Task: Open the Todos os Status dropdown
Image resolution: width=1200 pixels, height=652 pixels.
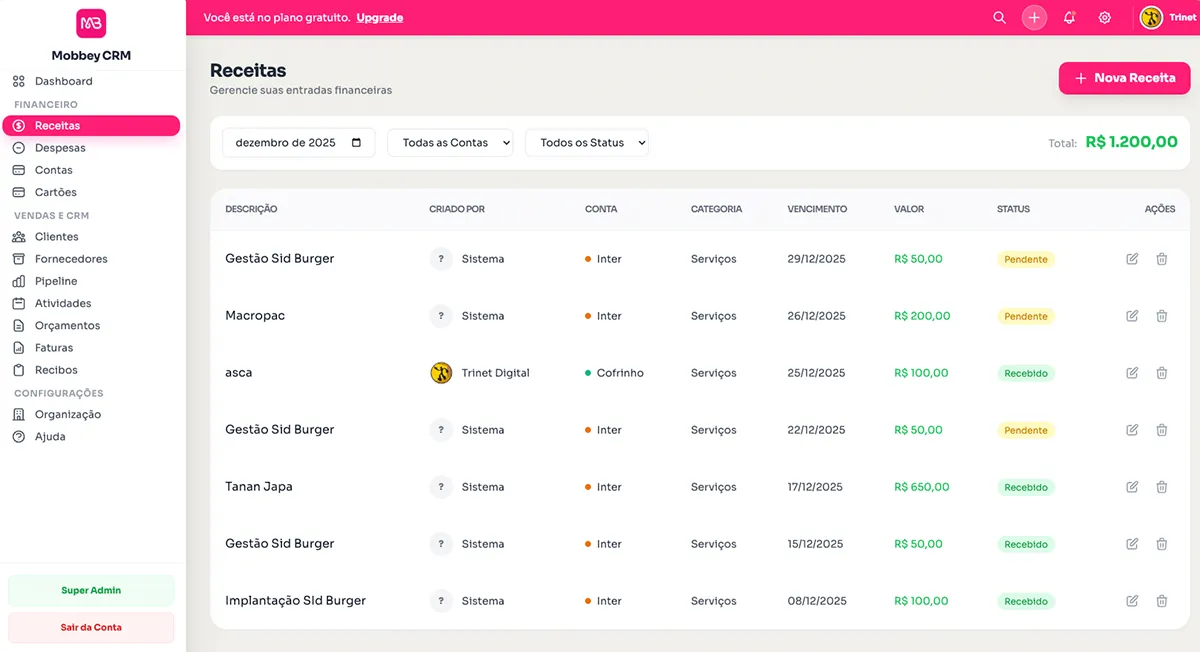Action: (587, 142)
